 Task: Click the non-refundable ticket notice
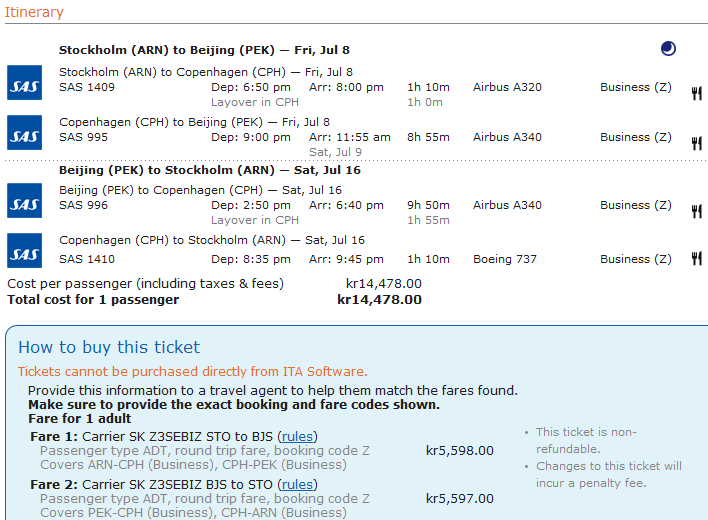[x=586, y=440]
